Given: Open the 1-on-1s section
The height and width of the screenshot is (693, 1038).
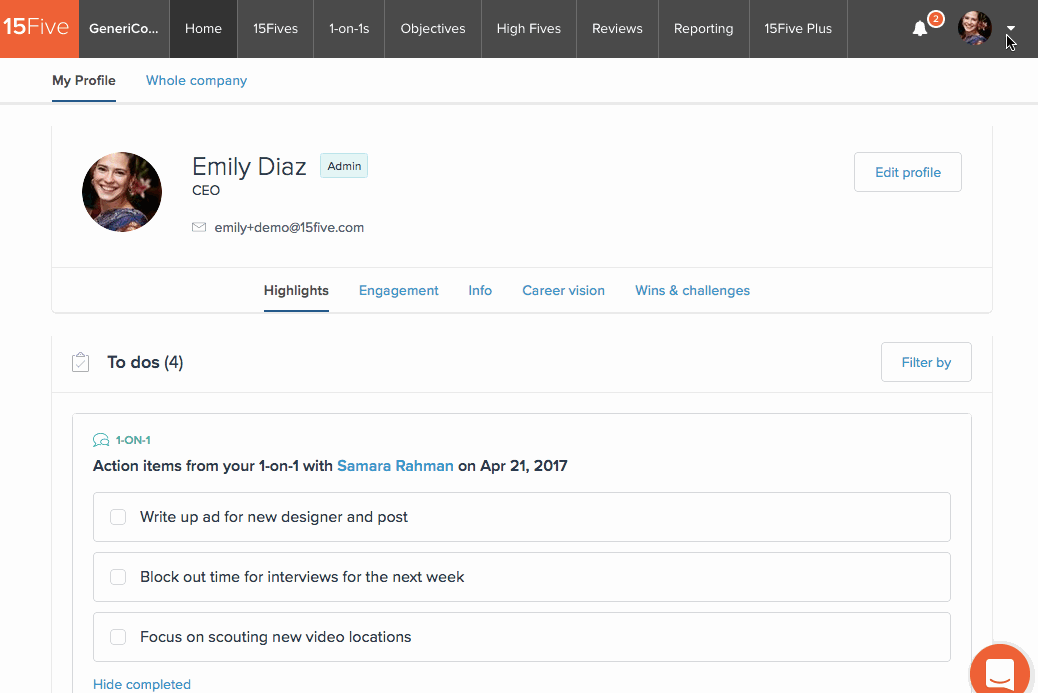Looking at the screenshot, I should (349, 28).
